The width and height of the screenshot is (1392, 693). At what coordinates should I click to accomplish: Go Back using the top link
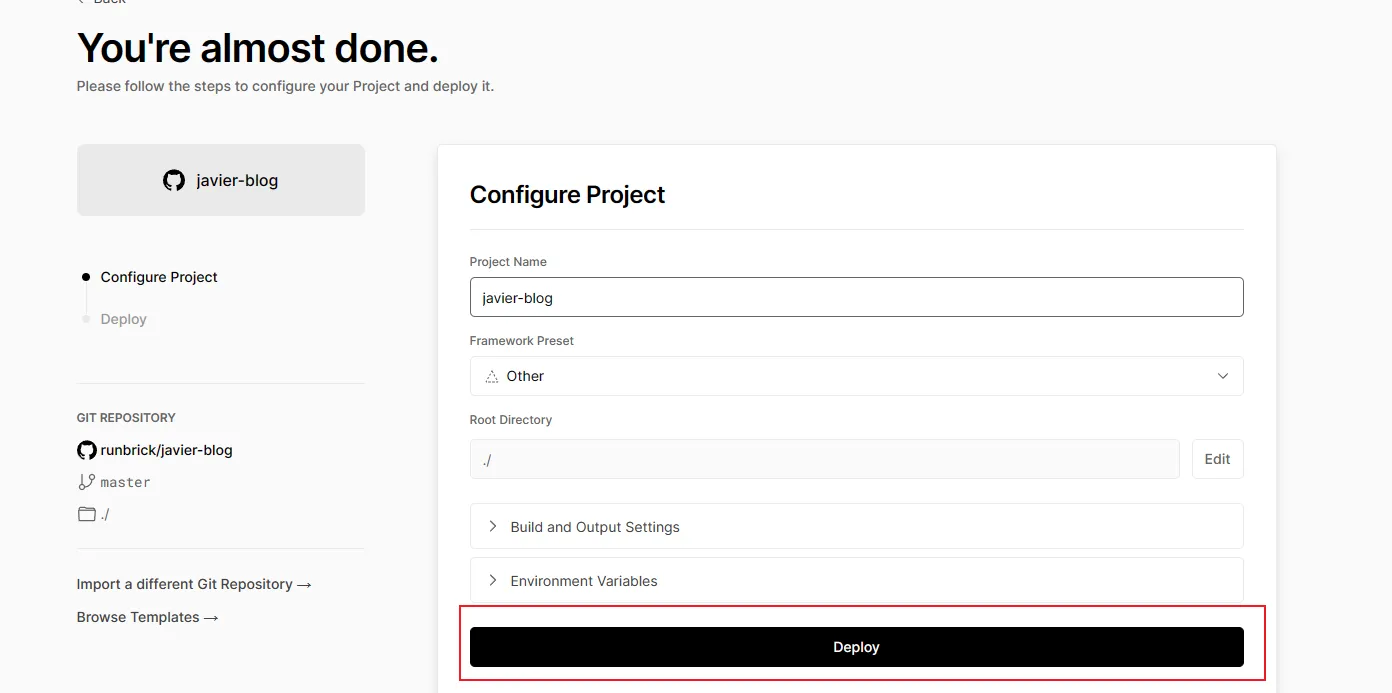coord(108,2)
